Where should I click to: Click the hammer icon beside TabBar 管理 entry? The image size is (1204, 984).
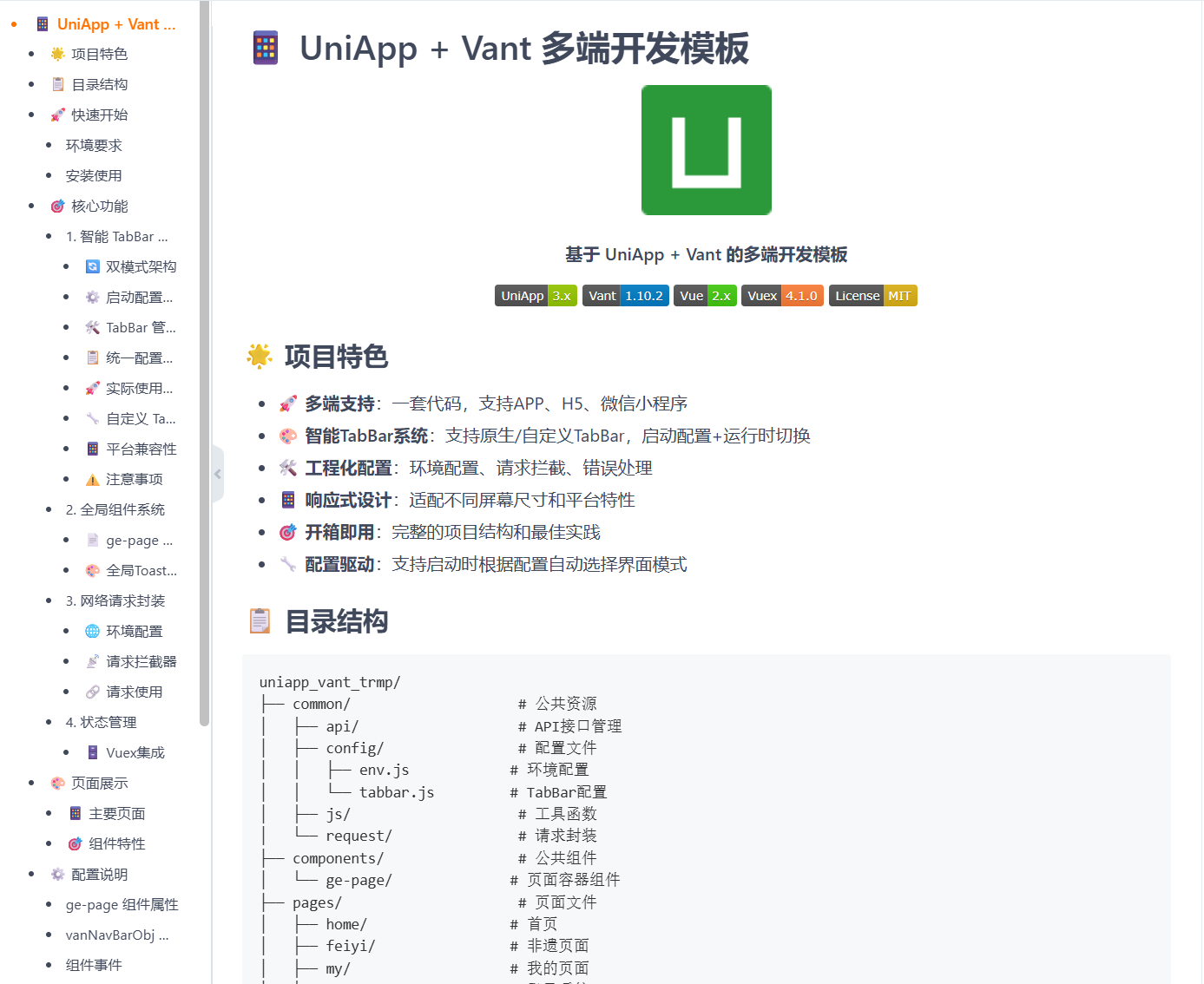(x=92, y=326)
